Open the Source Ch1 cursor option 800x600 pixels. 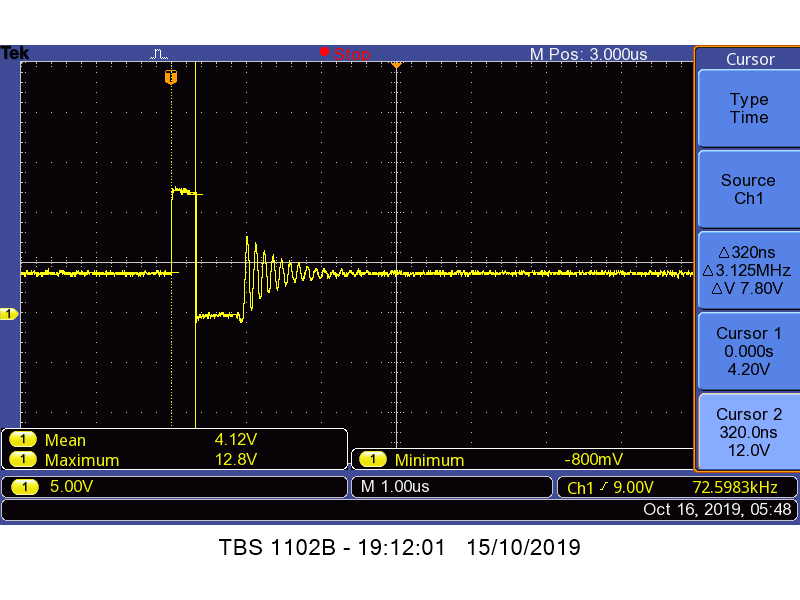tap(748, 189)
